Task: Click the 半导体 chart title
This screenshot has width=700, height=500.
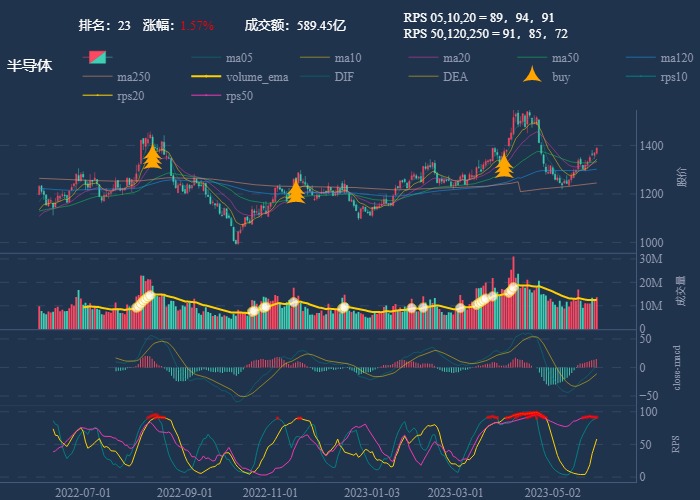Action: pyautogui.click(x=29, y=66)
